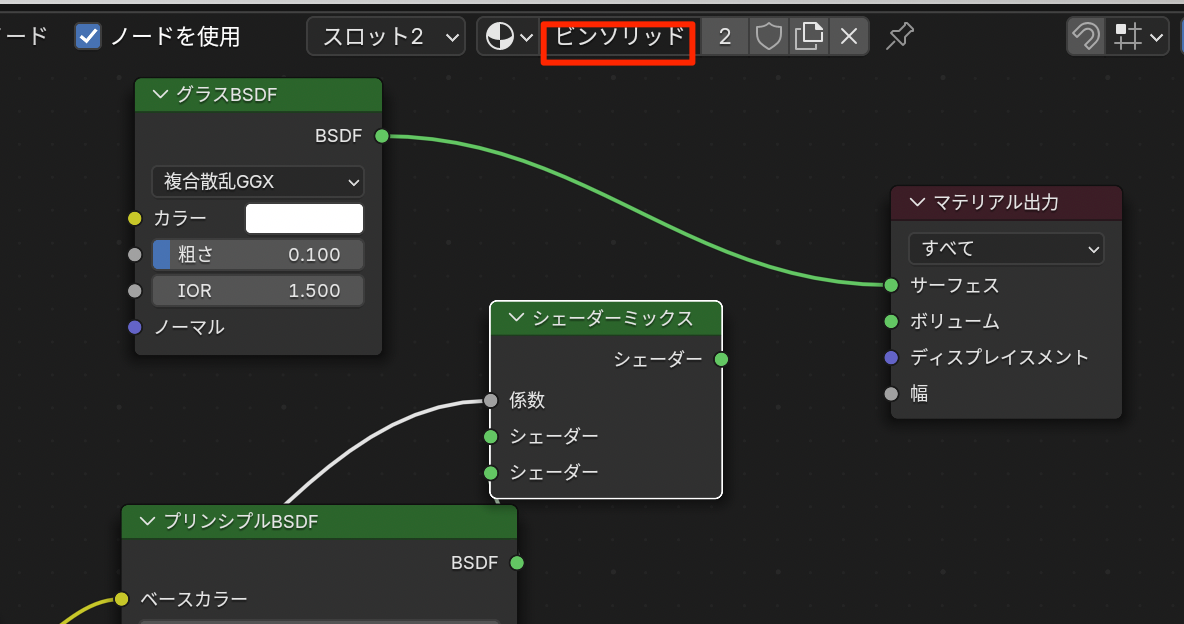1184x624 pixels.
Task: Unlink the material with X icon
Action: pyautogui.click(x=849, y=38)
